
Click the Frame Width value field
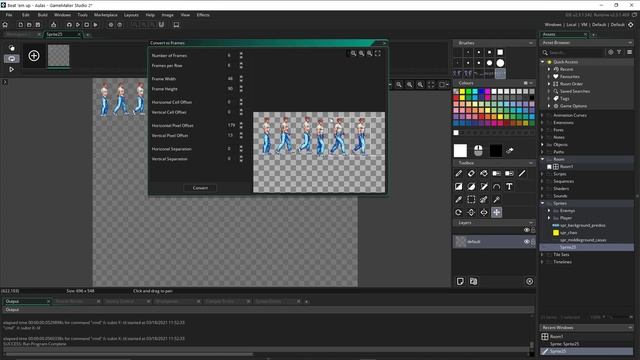pos(230,79)
